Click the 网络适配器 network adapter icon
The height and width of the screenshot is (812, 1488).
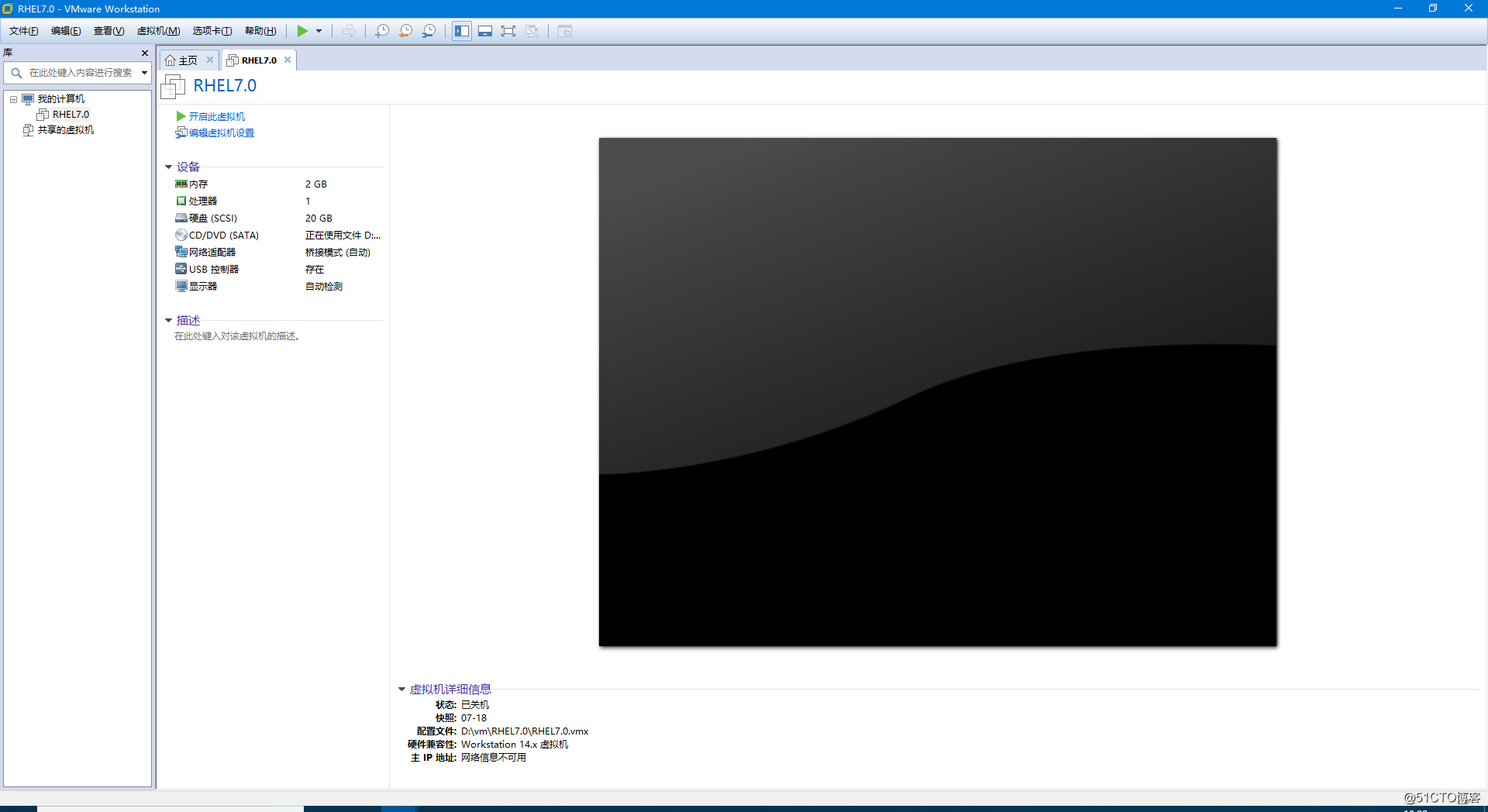[181, 253]
